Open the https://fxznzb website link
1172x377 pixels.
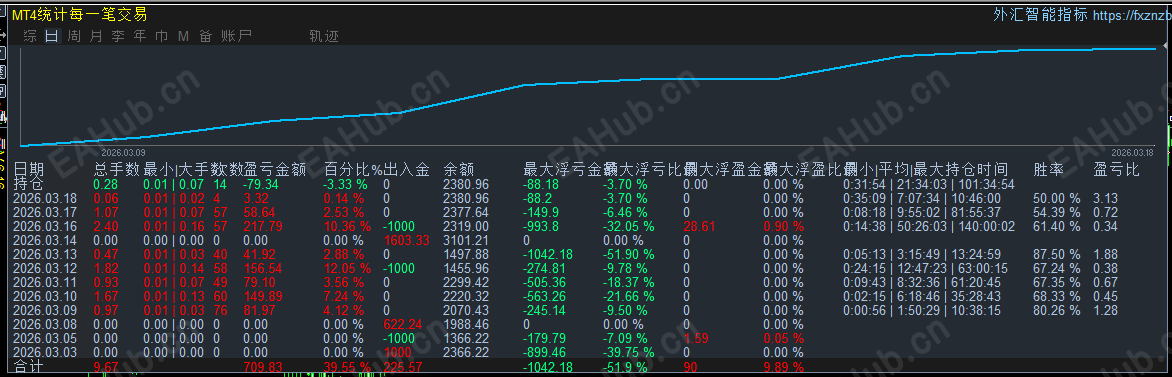pyautogui.click(x=1132, y=15)
